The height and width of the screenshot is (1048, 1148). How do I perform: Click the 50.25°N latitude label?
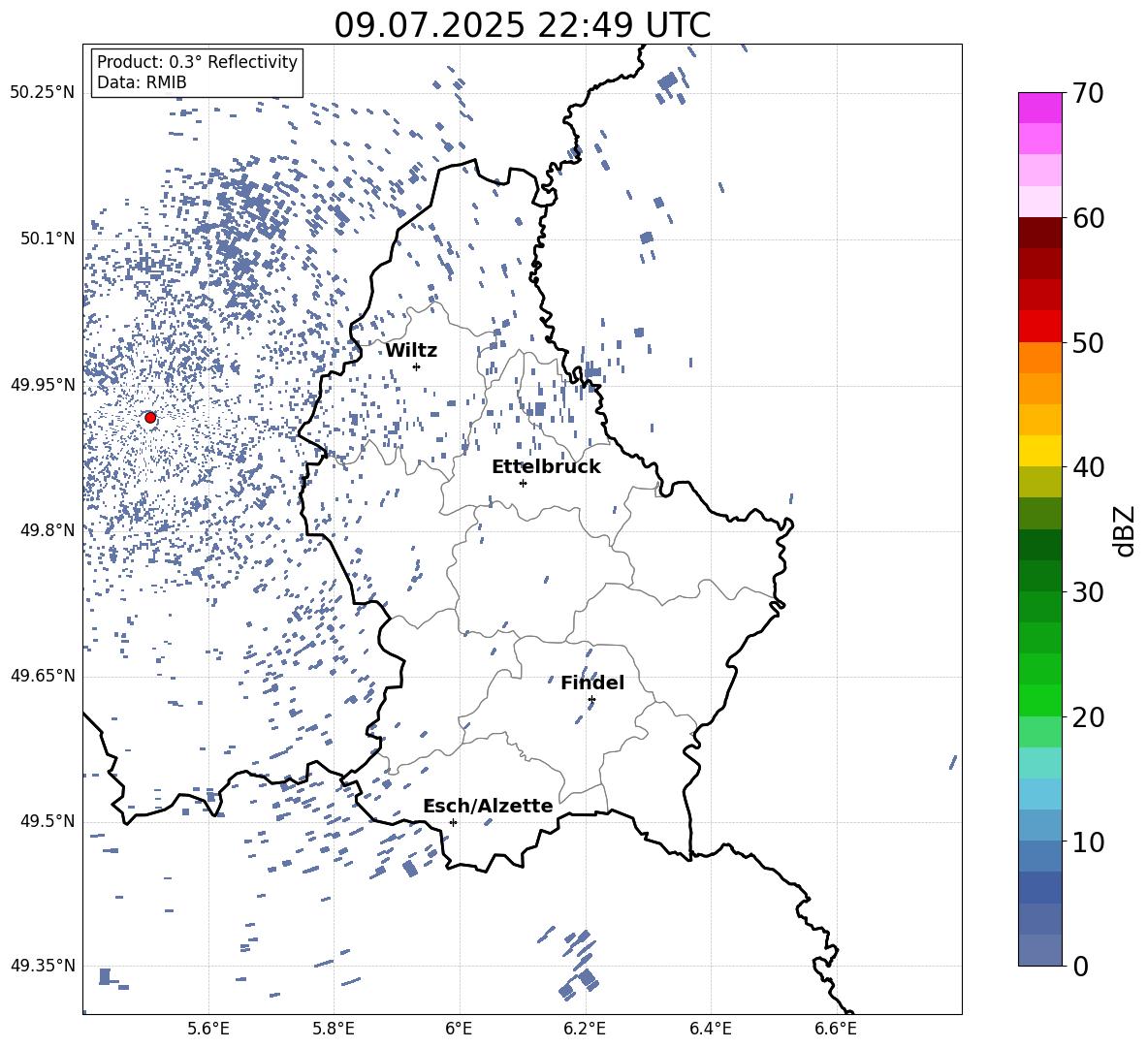[x=43, y=93]
